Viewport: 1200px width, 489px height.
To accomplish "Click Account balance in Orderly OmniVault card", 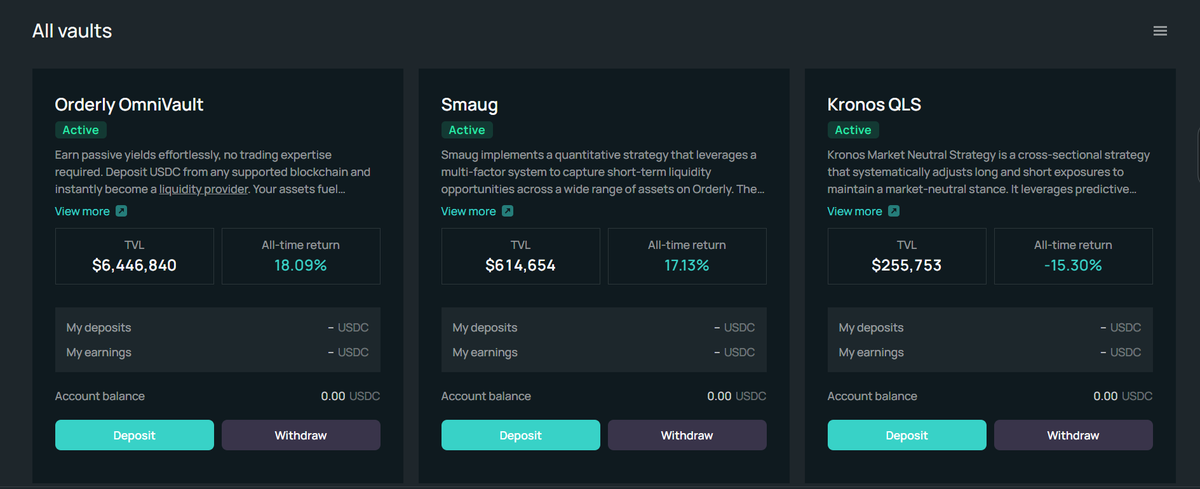I will click(217, 396).
